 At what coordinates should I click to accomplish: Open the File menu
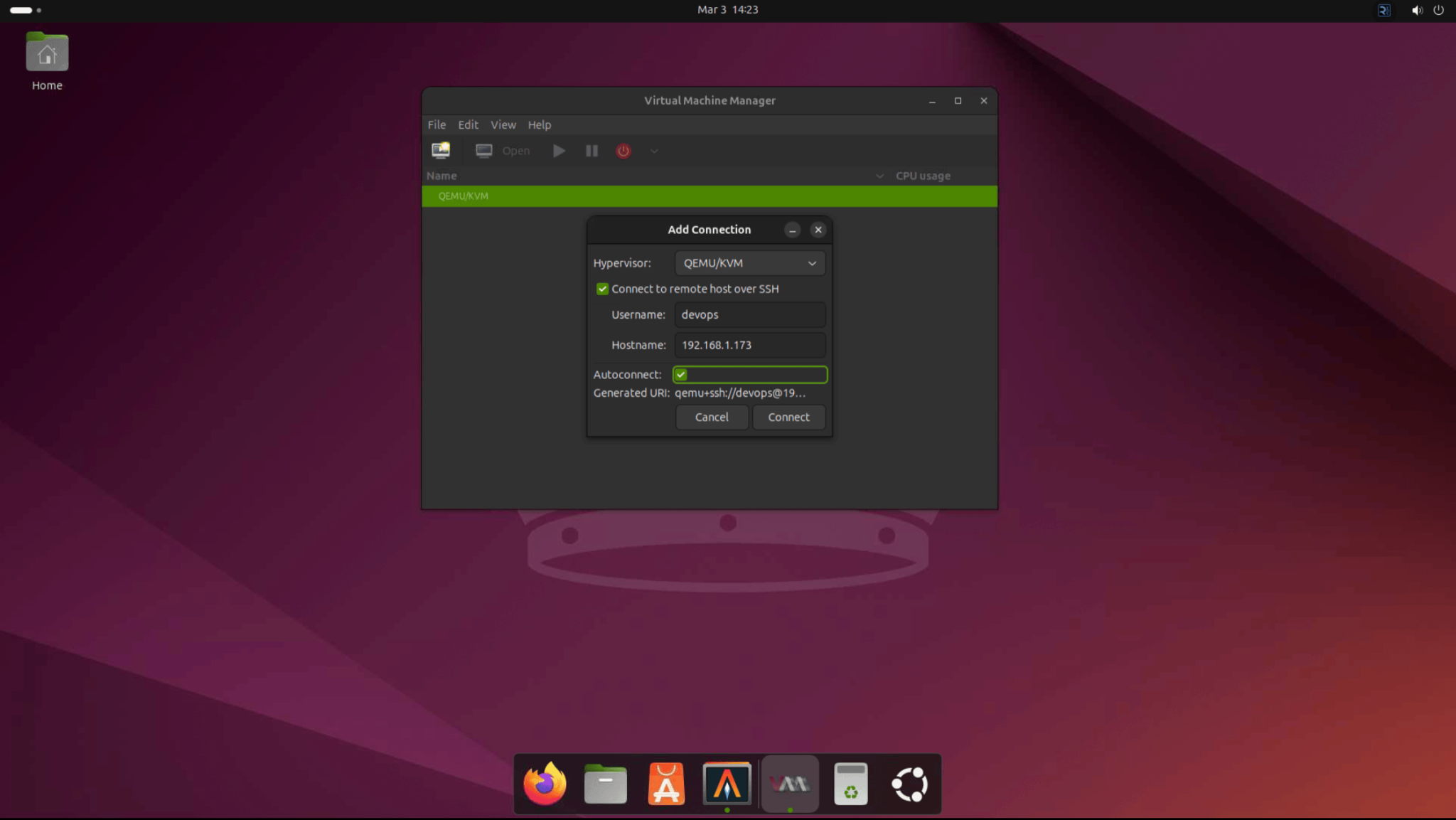point(436,124)
